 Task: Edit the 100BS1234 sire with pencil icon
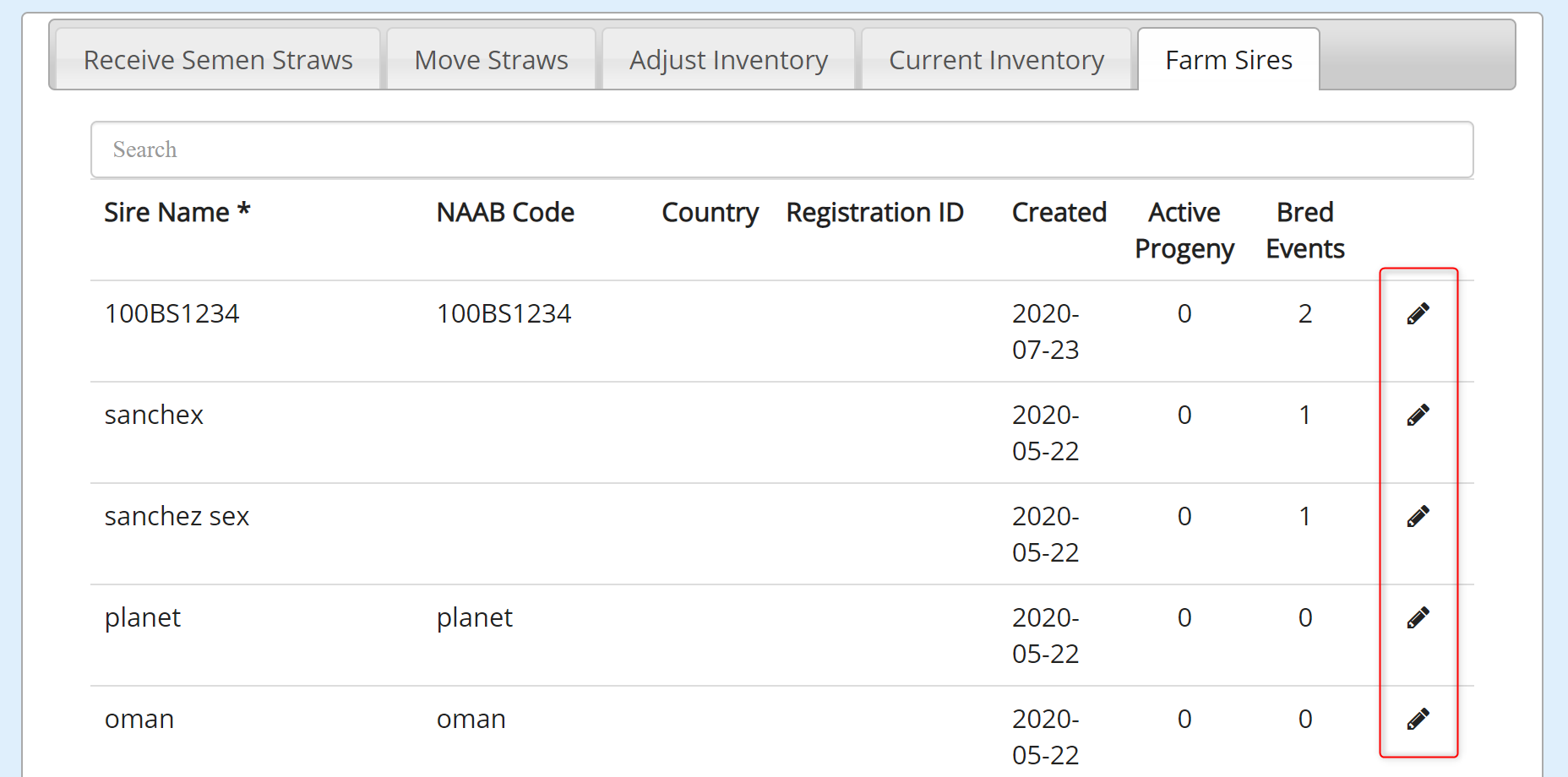tap(1418, 313)
